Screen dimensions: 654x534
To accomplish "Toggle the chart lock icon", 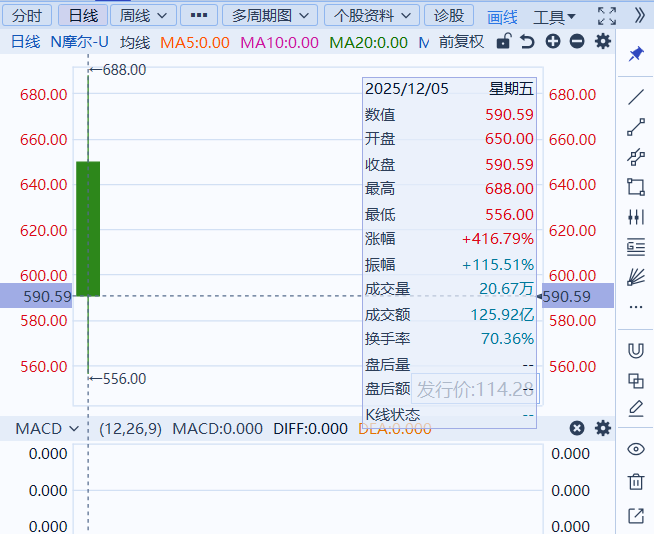I will click(503, 42).
